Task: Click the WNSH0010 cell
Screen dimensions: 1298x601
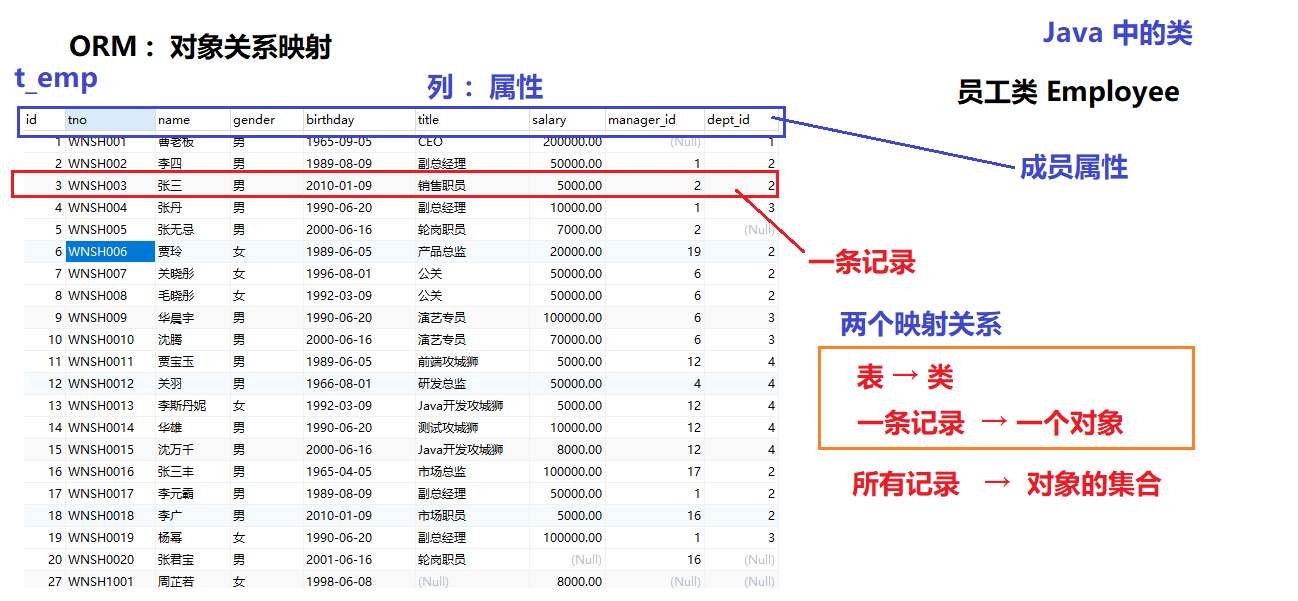Action: 110,339
